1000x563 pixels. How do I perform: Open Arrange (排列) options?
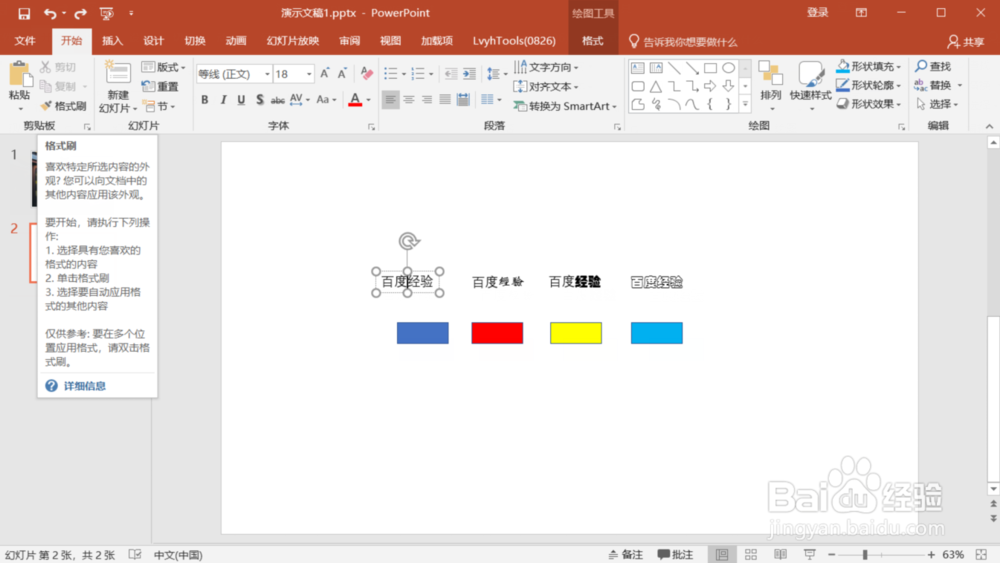point(770,85)
